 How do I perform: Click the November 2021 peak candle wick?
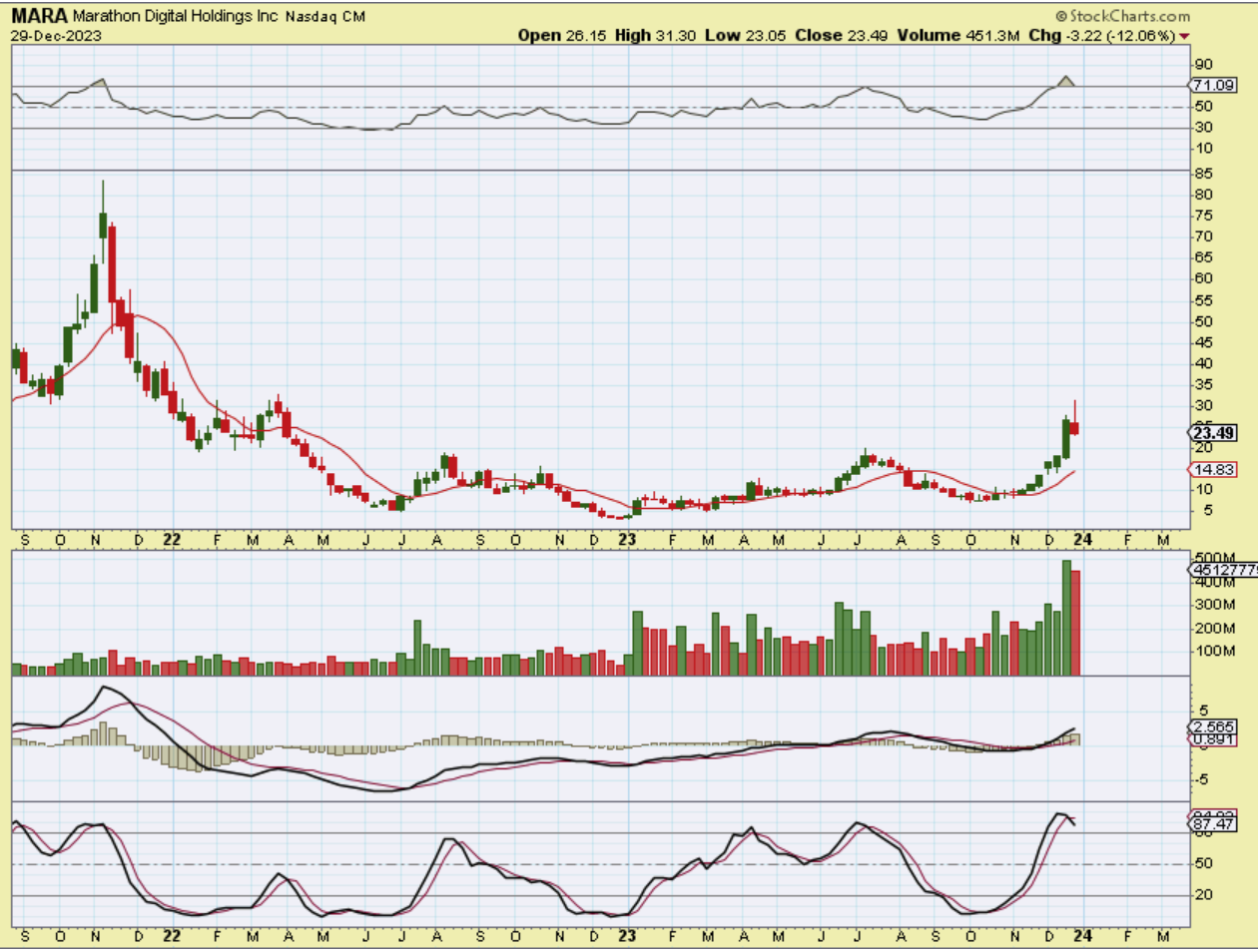click(103, 195)
